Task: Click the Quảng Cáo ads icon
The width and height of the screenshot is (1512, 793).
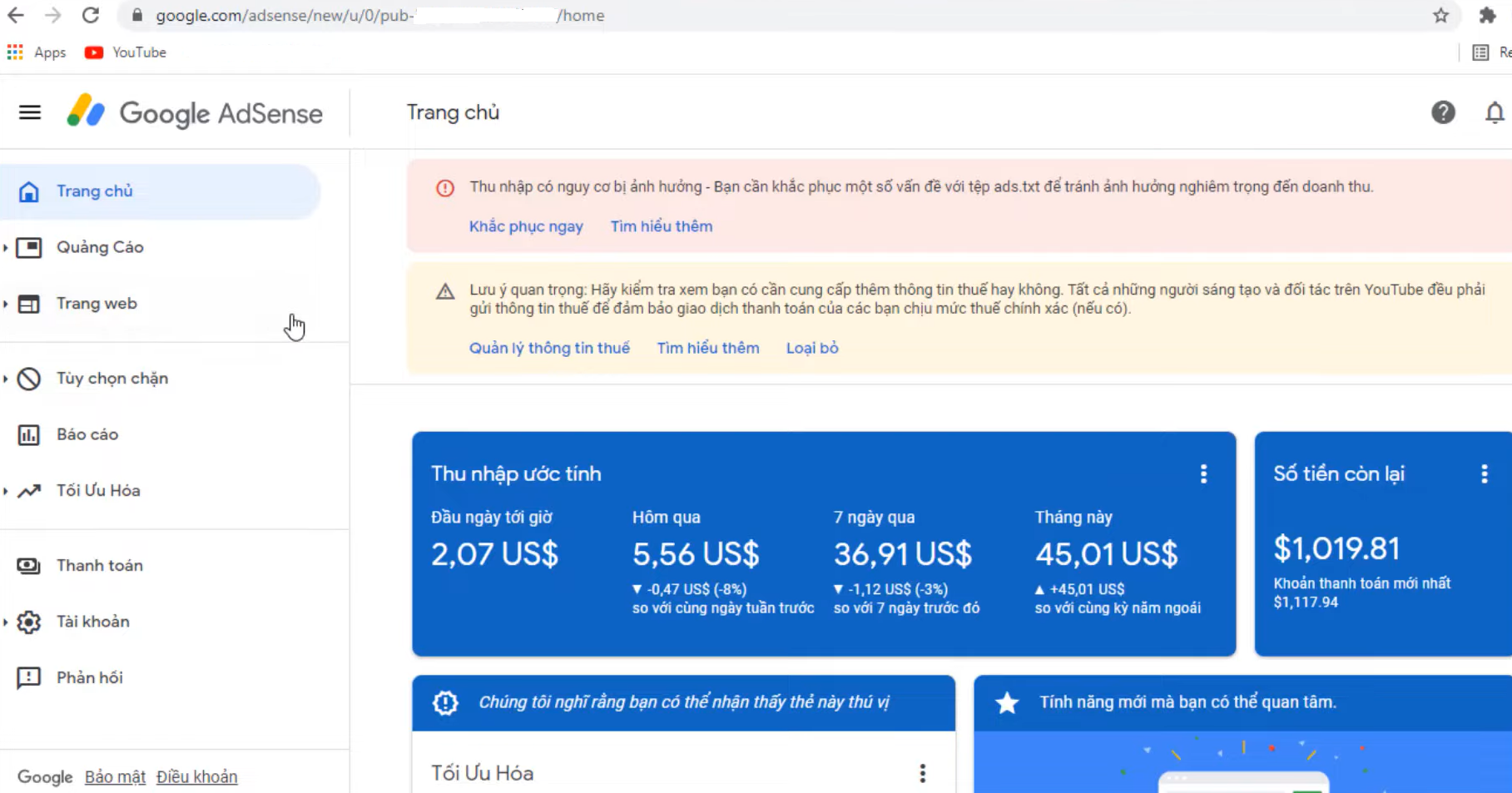Action: click(29, 247)
